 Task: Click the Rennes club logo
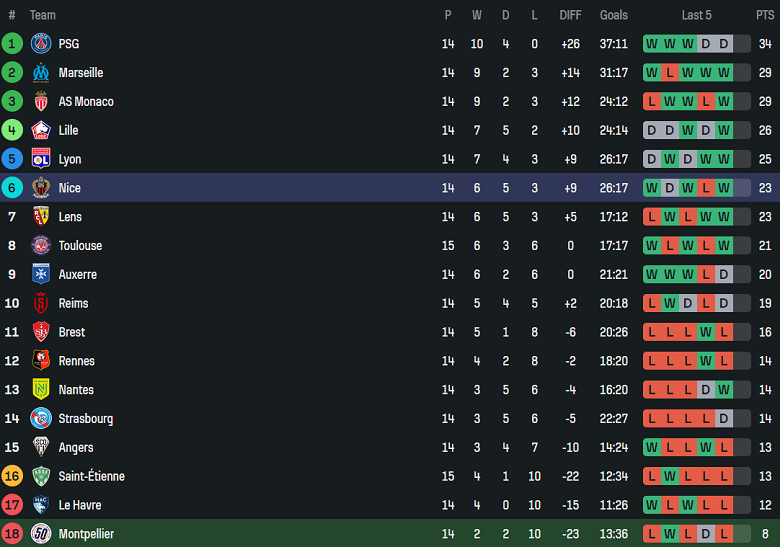coord(41,361)
